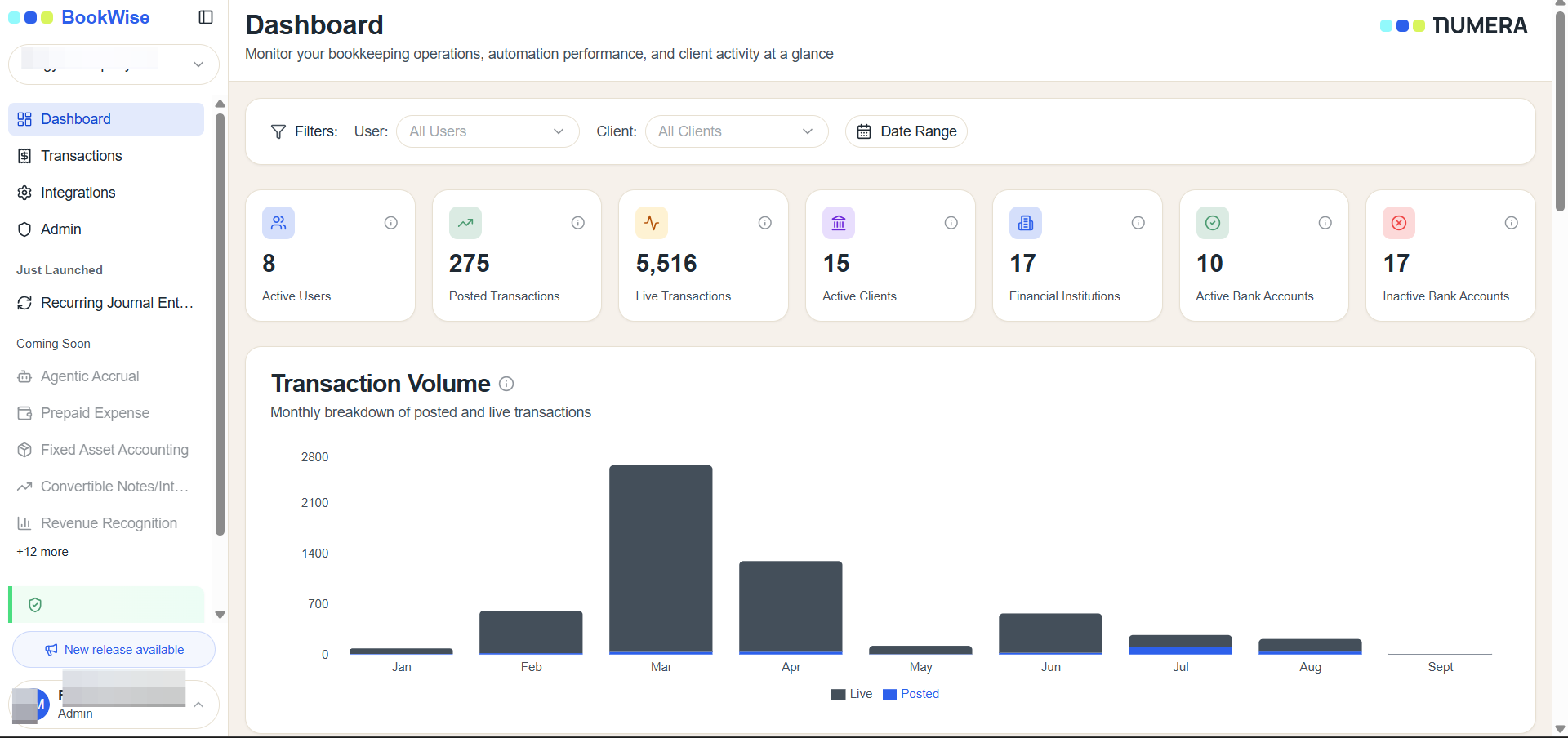Open the Date Range picker
Image resolution: width=1568 pixels, height=738 pixels.
point(906,131)
